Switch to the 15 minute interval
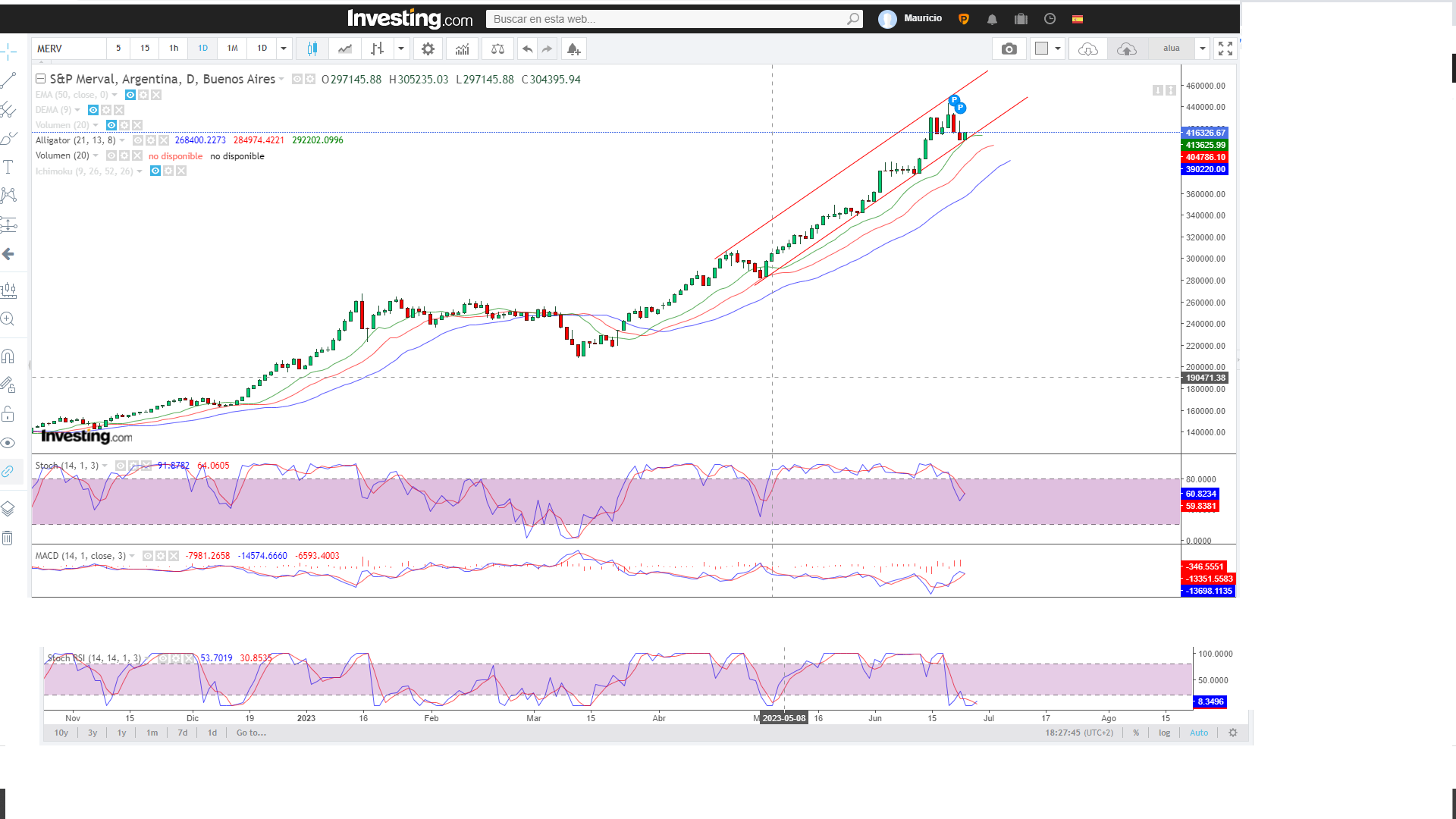The width and height of the screenshot is (1456, 819). tap(145, 49)
